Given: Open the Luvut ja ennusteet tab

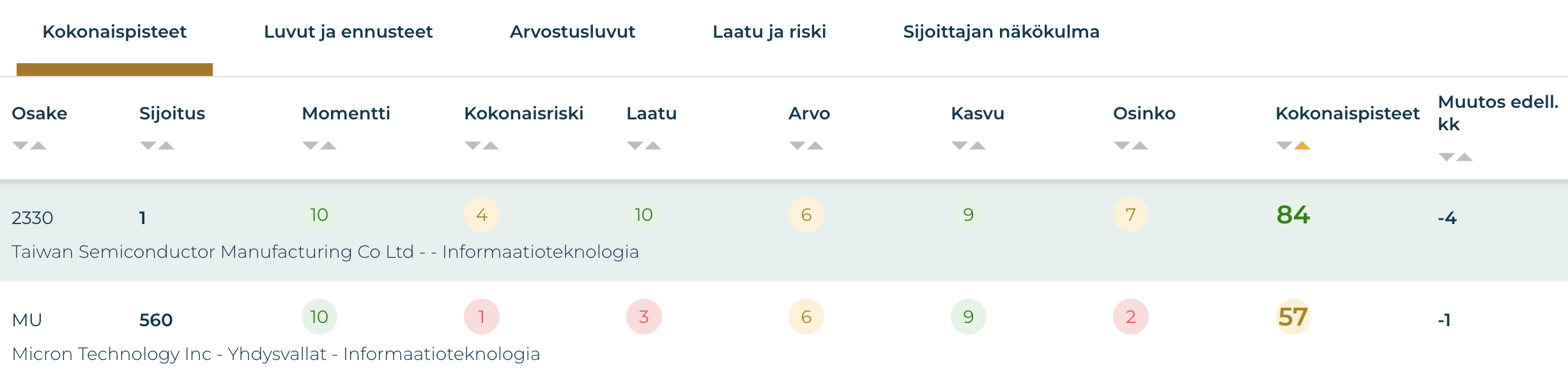Looking at the screenshot, I should [348, 32].
